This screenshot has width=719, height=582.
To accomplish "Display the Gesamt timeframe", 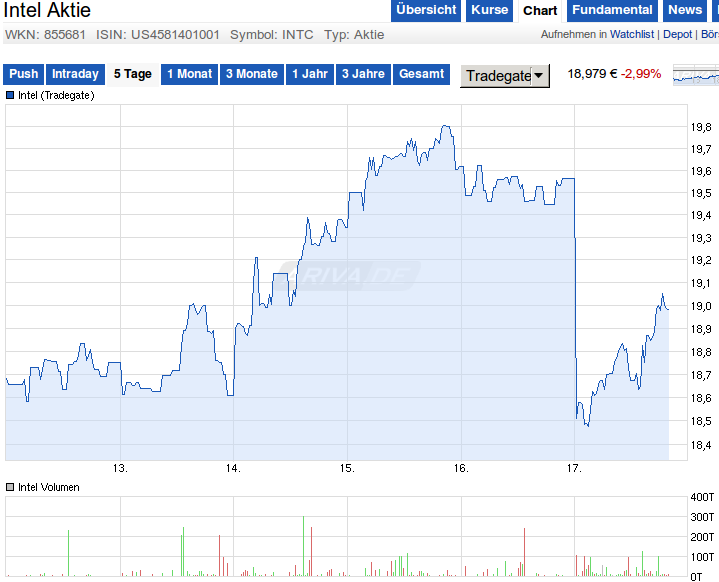I will point(421,74).
